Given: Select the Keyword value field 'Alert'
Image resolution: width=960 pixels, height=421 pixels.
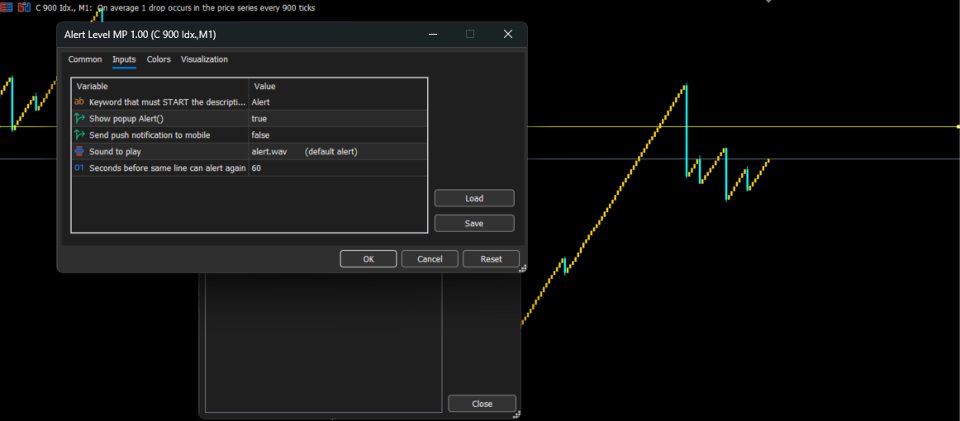Looking at the screenshot, I should [x=337, y=102].
